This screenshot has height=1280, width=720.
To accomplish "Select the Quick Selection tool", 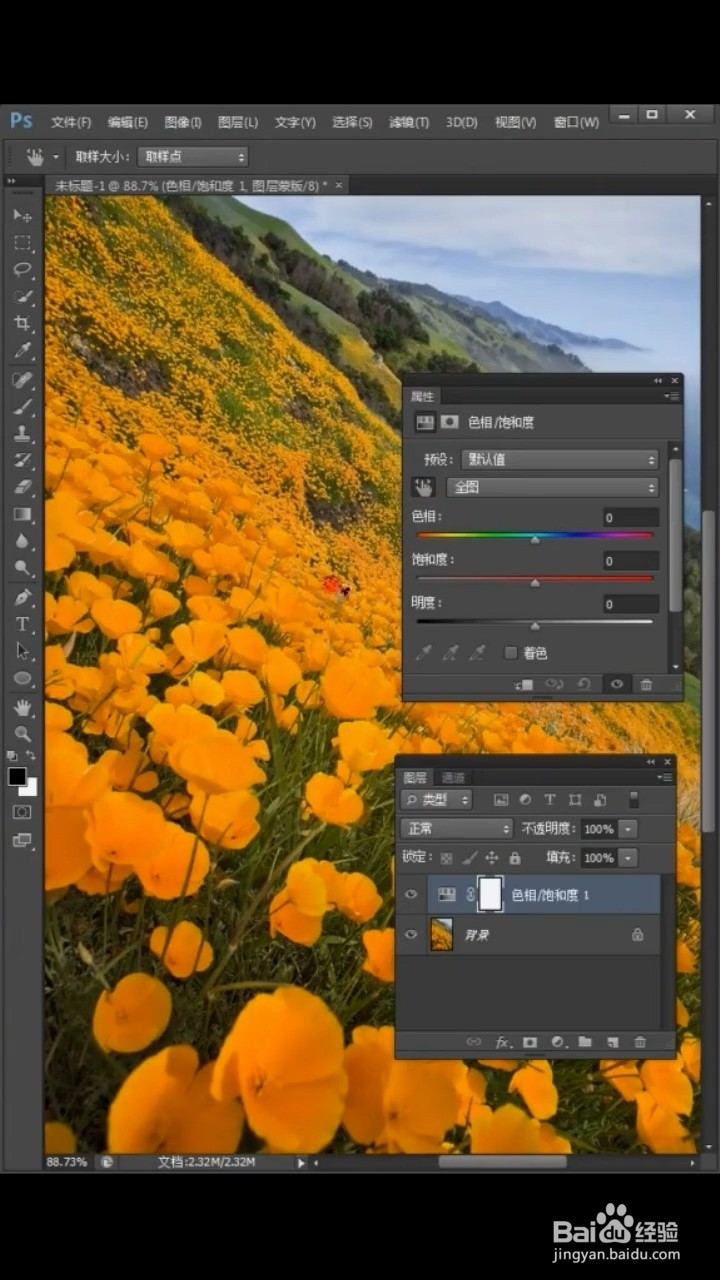I will coord(22,297).
